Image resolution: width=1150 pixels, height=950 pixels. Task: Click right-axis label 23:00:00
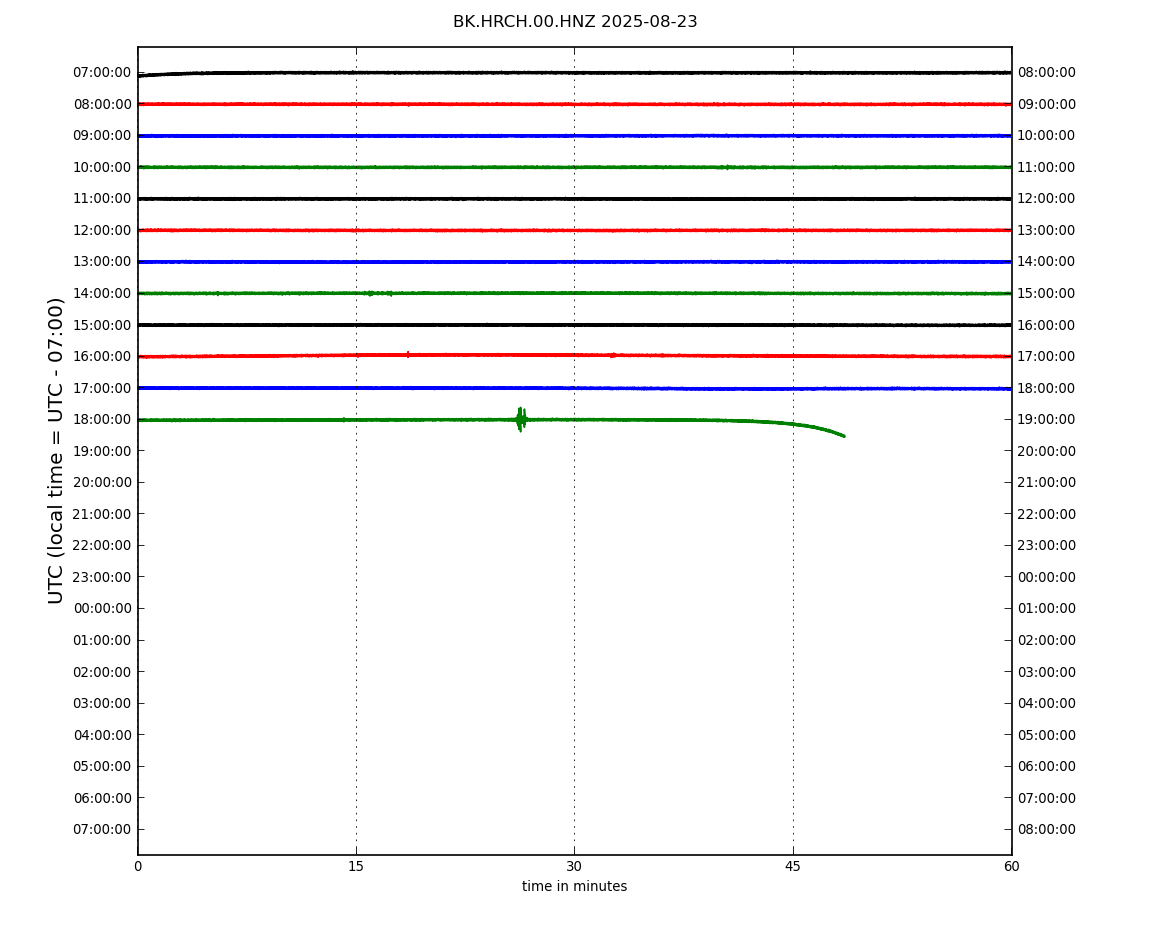point(1047,546)
